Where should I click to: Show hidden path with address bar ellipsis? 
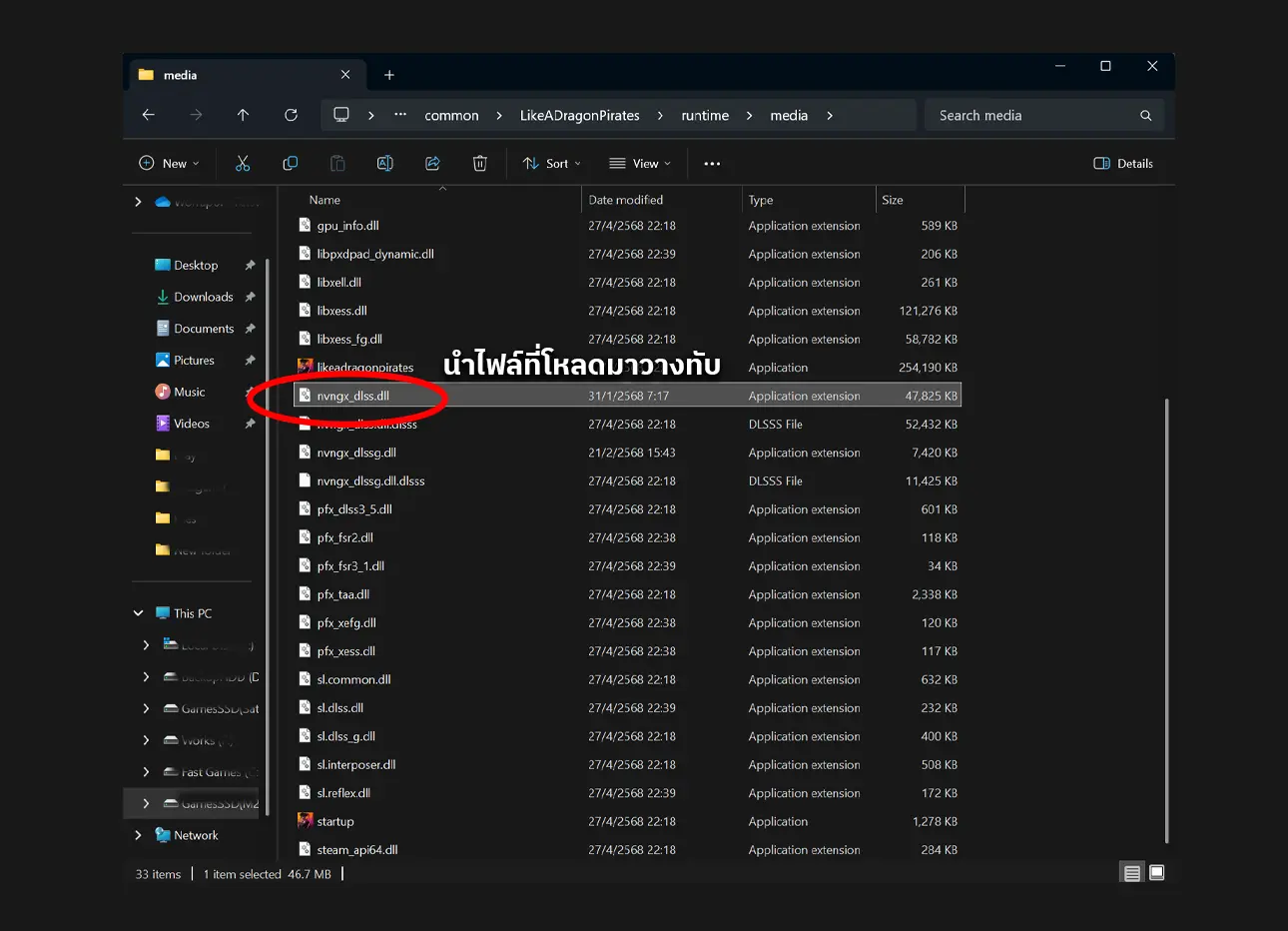point(400,115)
